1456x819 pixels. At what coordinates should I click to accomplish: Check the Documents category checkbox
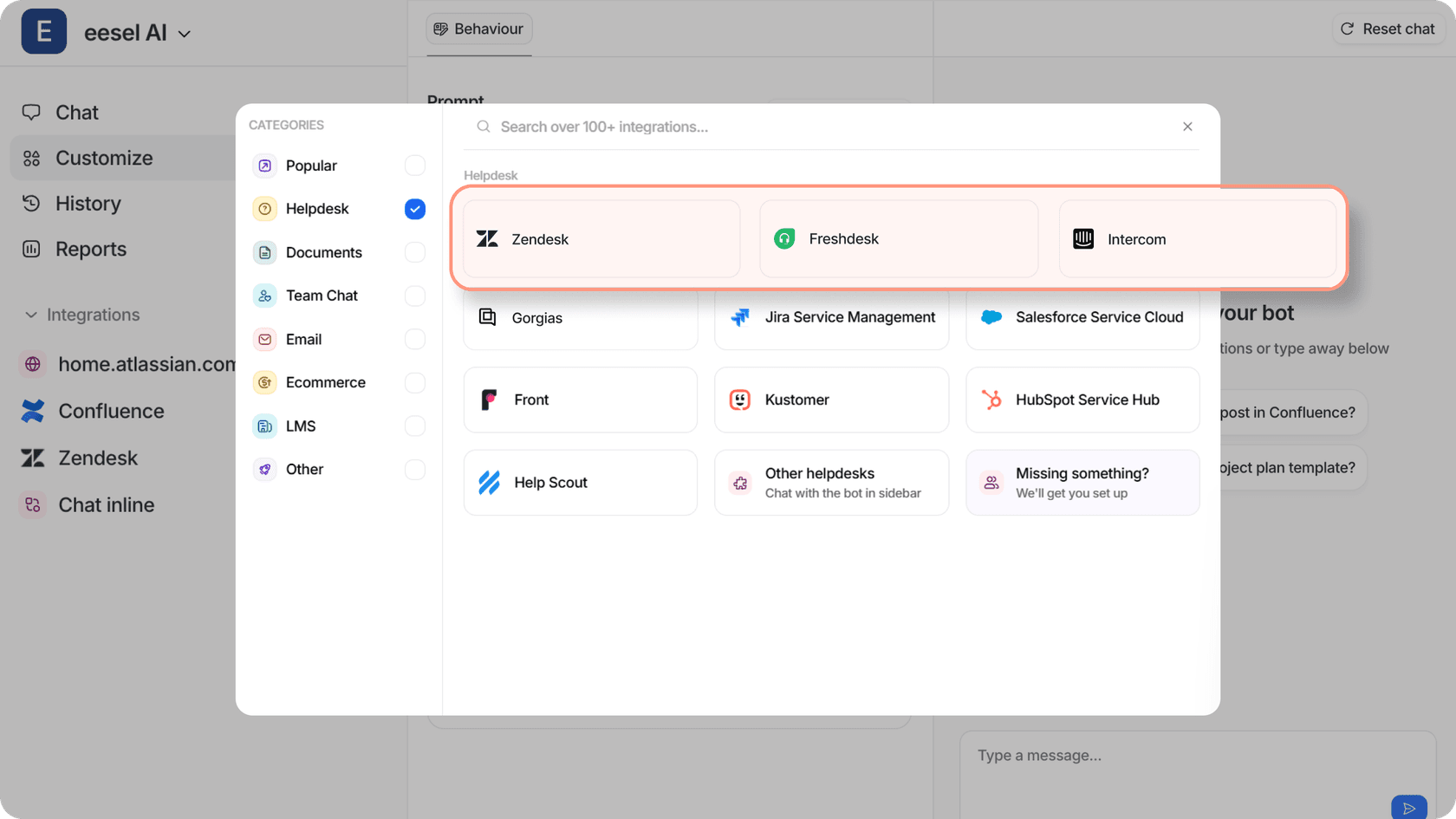(415, 252)
